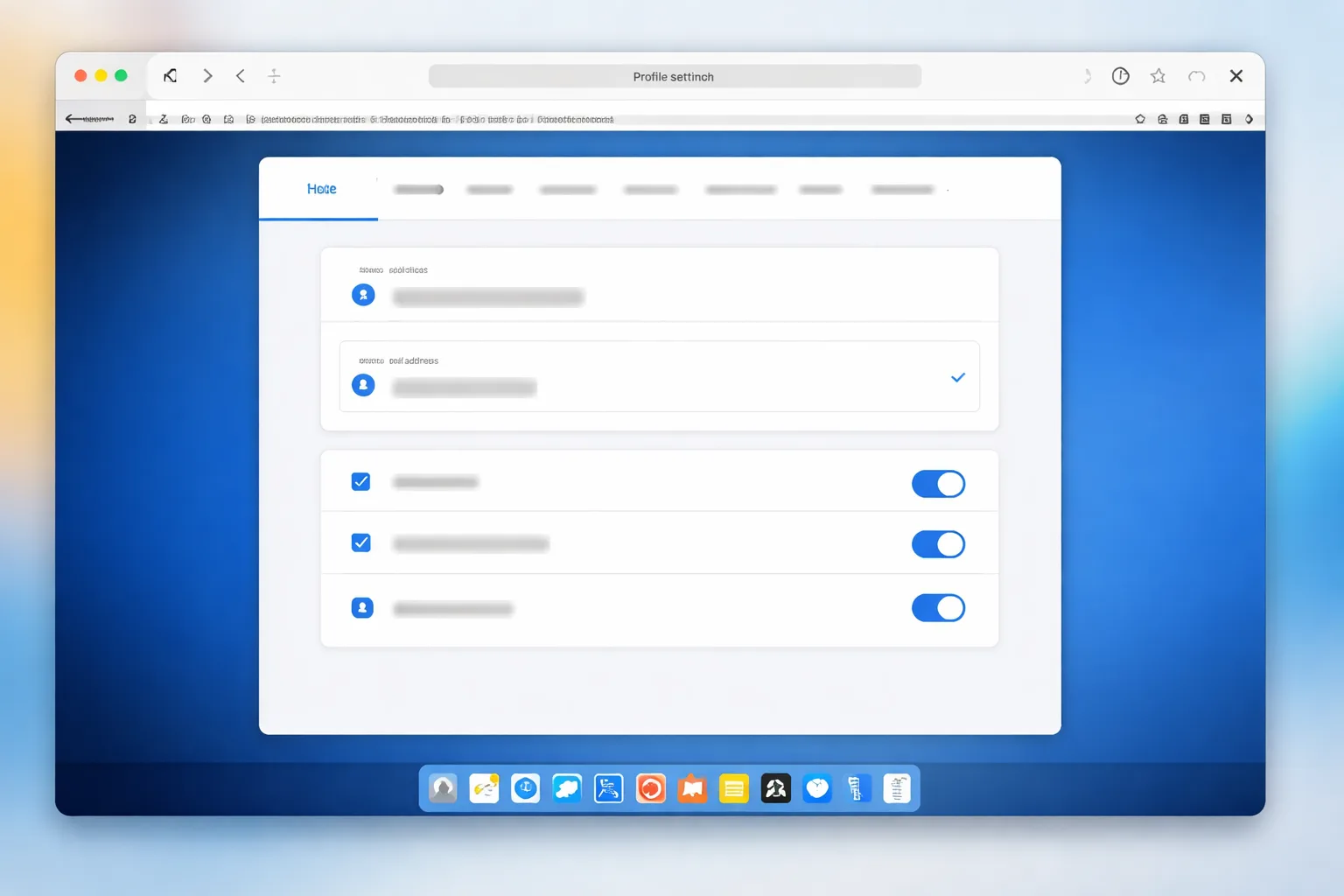
Task: Click the Profile settings address bar
Action: point(675,77)
